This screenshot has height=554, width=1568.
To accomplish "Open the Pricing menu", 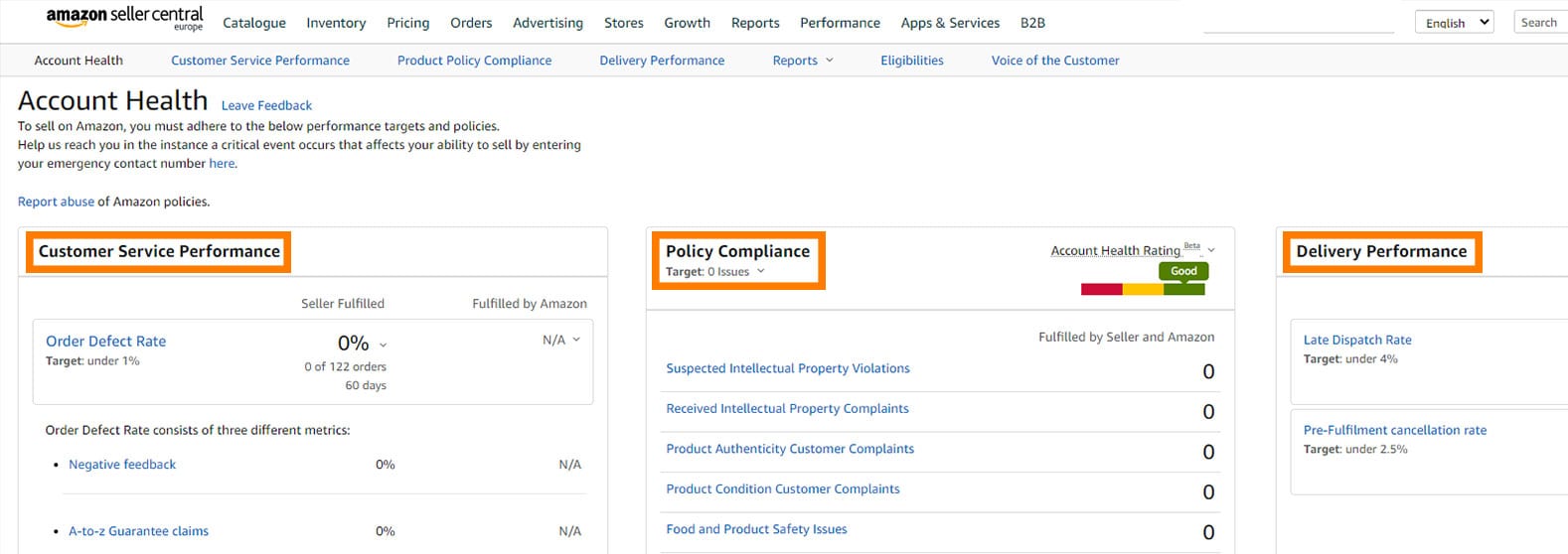I will coord(408,23).
